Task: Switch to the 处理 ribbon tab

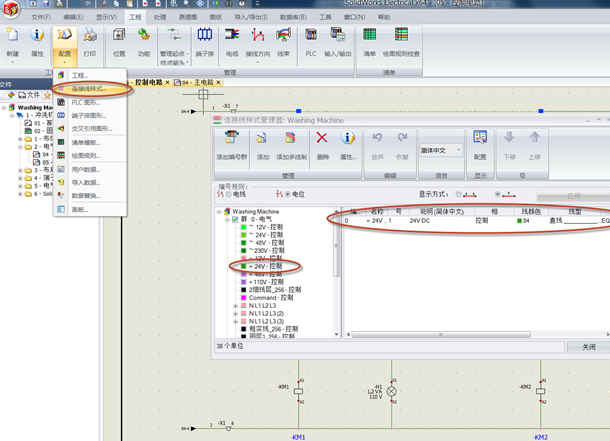Action: 160,17
